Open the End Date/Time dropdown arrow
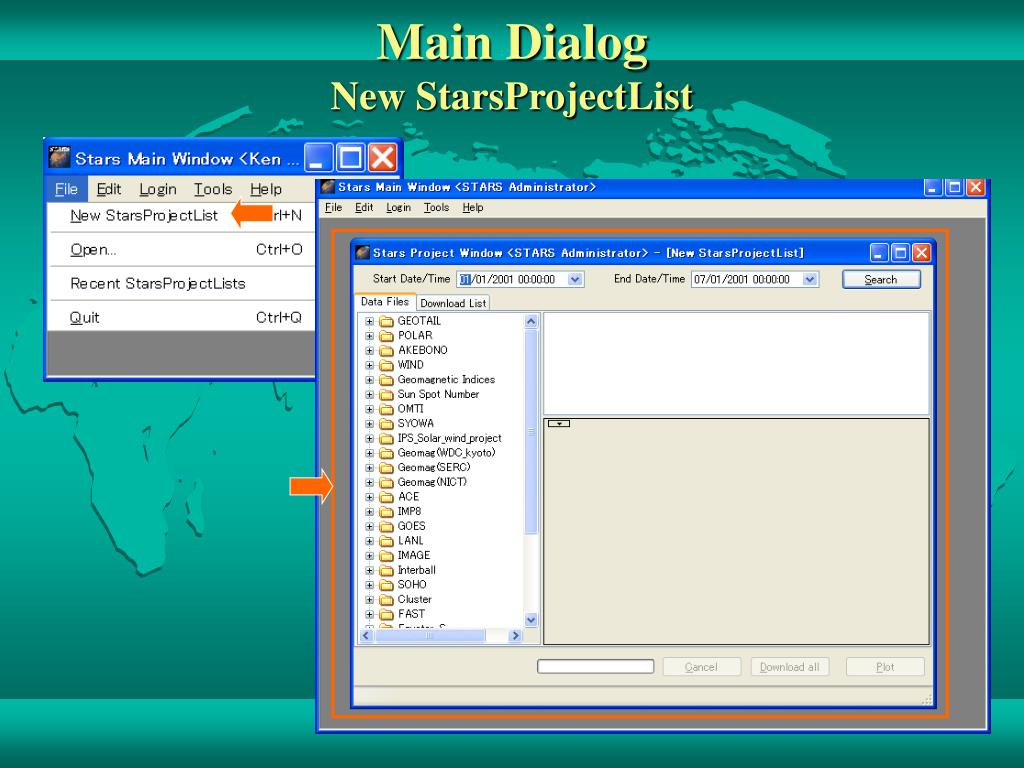This screenshot has width=1024, height=768. pos(810,280)
